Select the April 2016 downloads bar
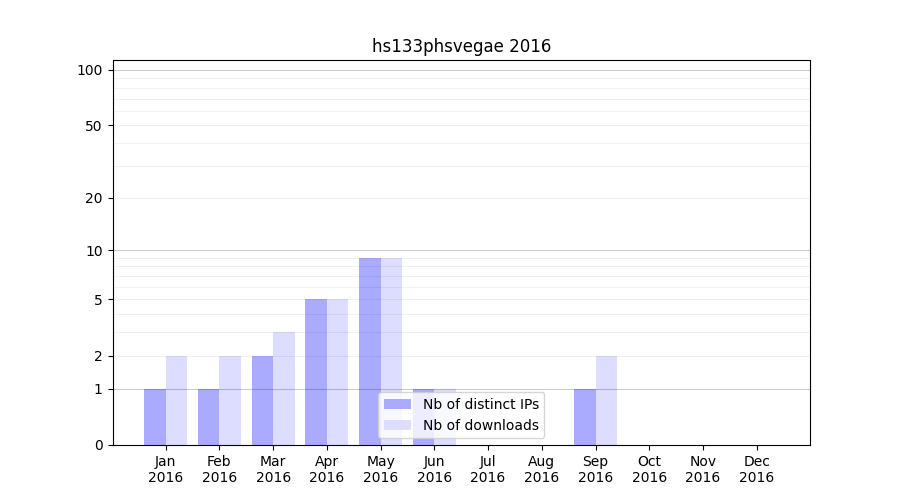900x500 pixels. (x=337, y=371)
